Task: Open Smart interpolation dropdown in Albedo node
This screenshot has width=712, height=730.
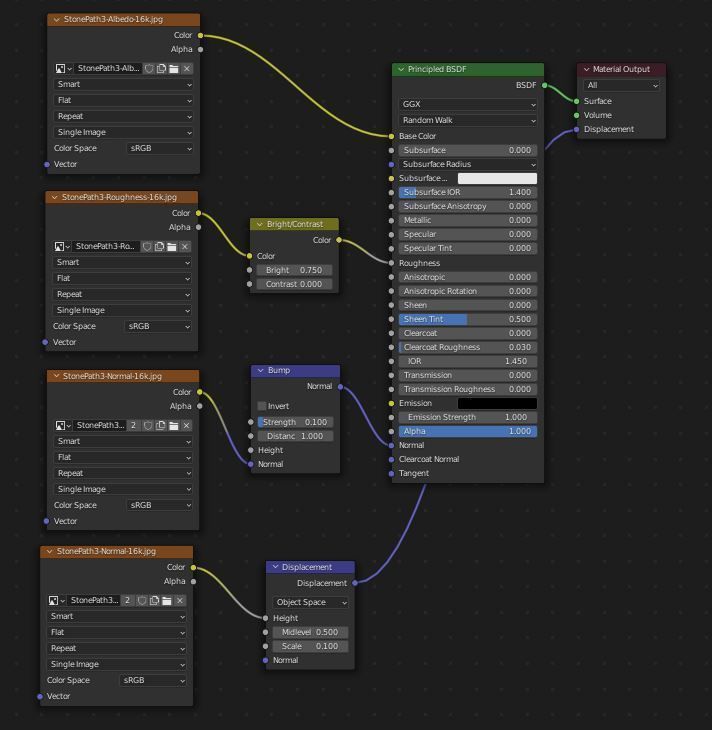Action: [x=123, y=84]
